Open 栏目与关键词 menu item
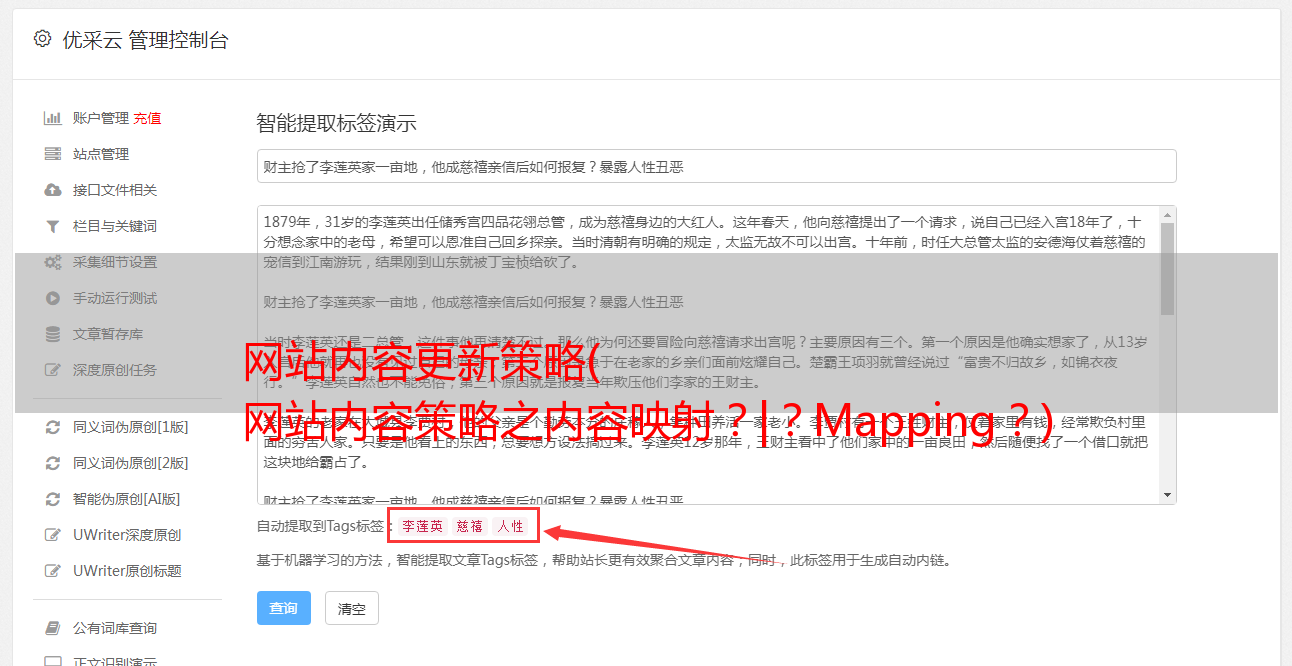 click(115, 226)
